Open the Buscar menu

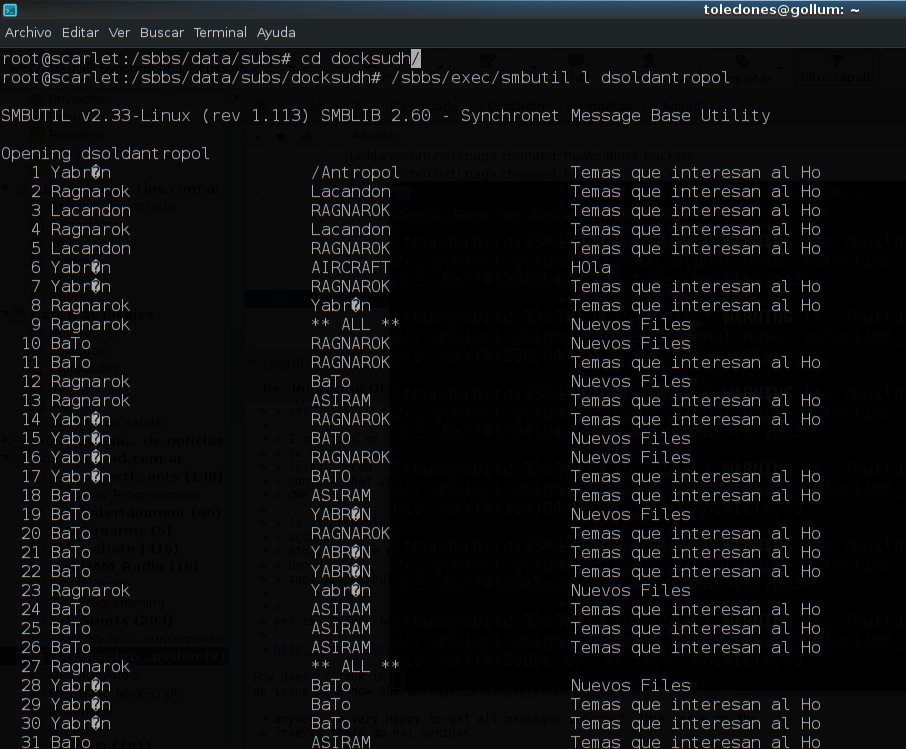(161, 32)
